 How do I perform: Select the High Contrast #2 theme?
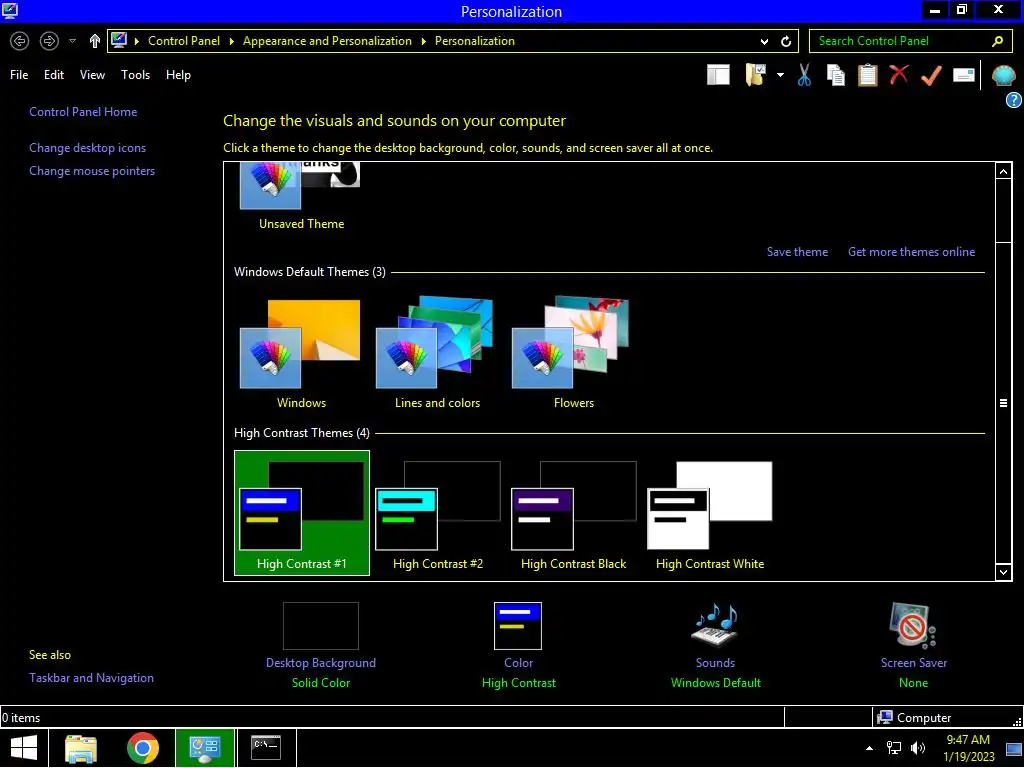point(438,513)
